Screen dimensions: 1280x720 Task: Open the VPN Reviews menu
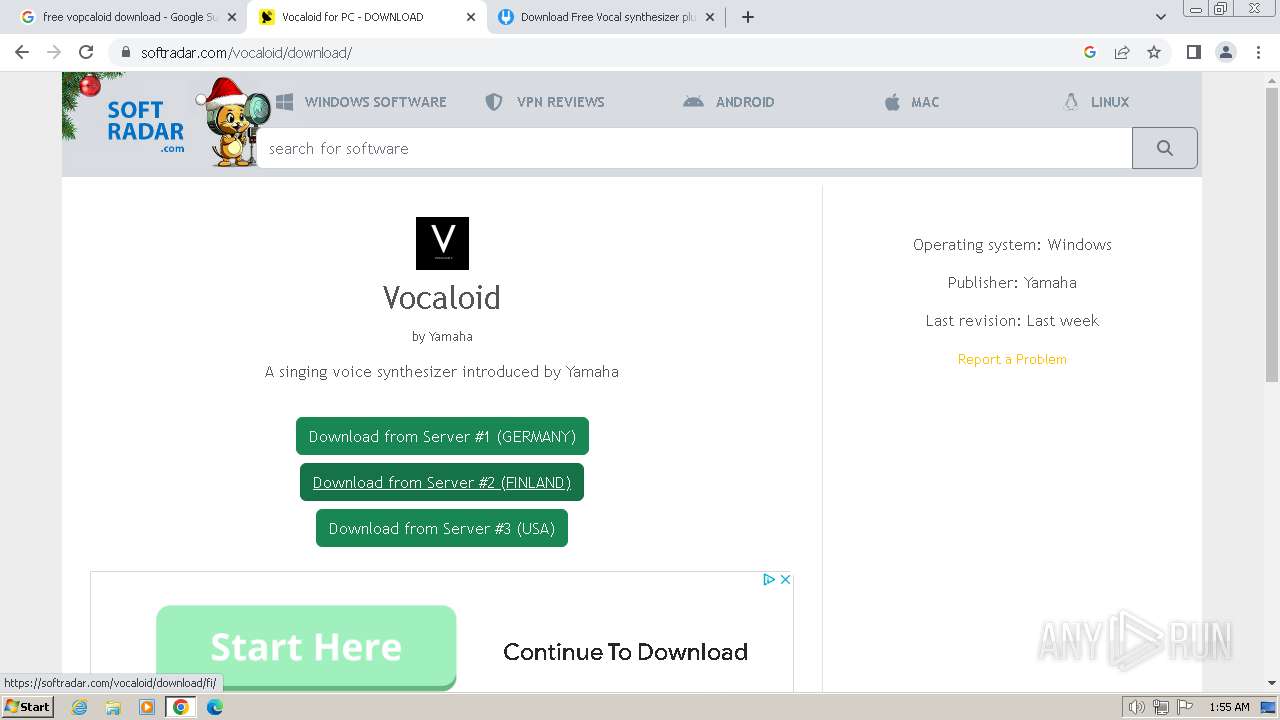545,102
